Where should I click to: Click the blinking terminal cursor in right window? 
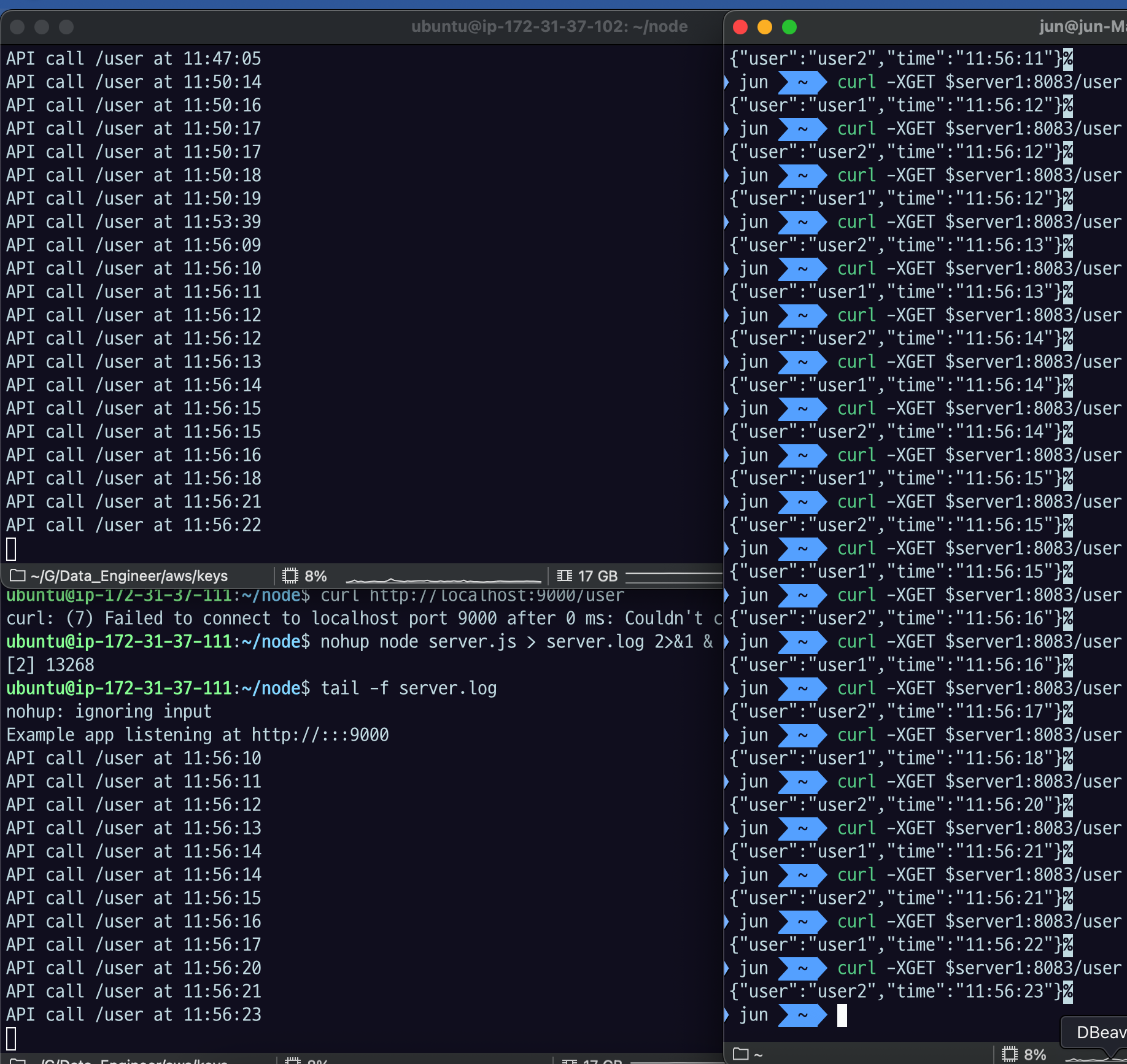841,1016
